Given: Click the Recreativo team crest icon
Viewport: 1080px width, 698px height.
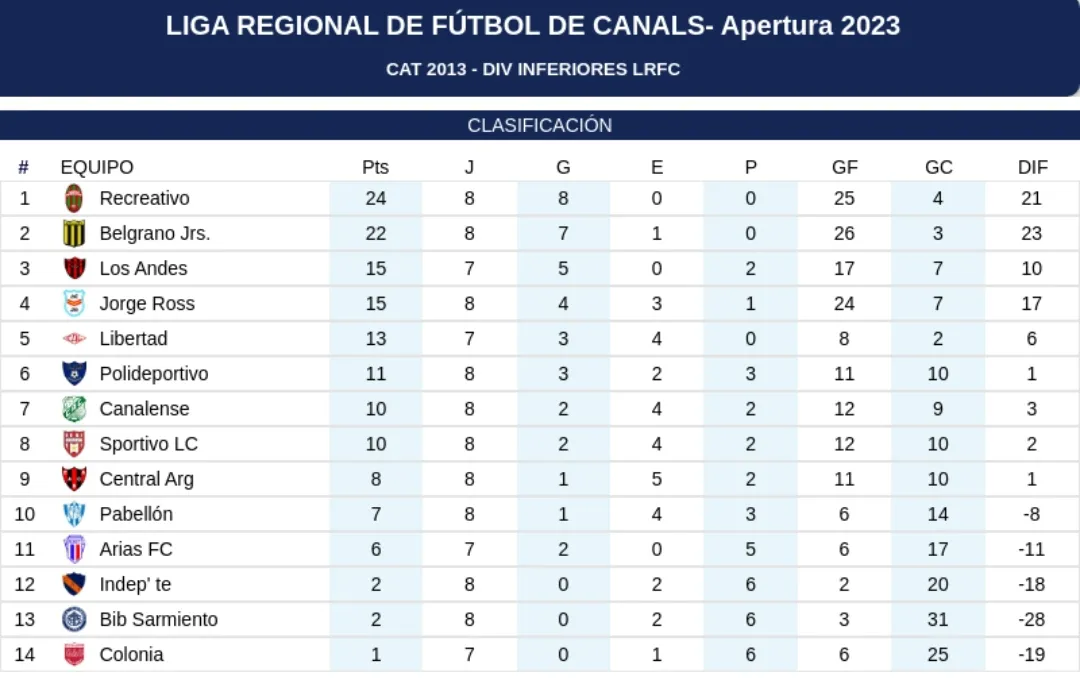Looking at the screenshot, I should click(74, 198).
